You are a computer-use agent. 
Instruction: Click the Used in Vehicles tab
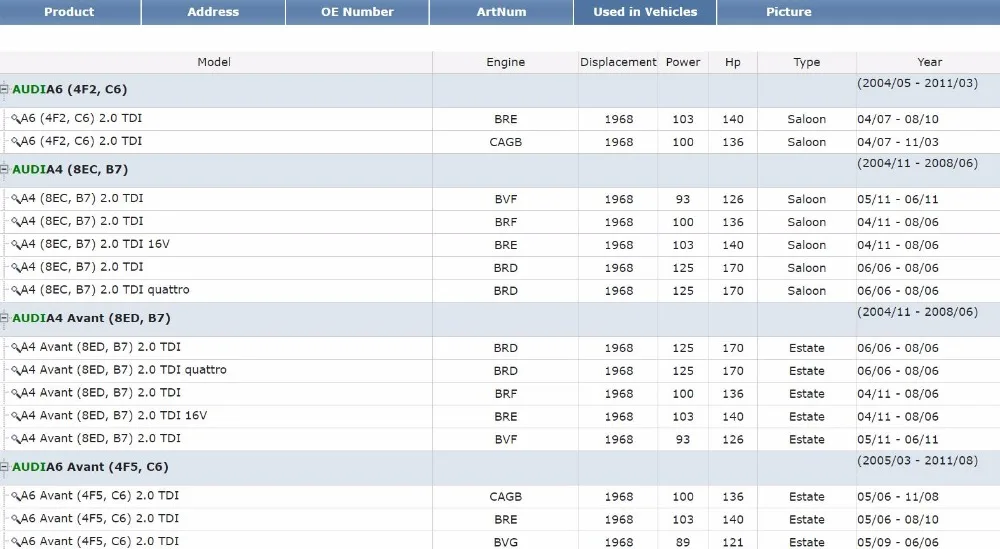[x=645, y=12]
